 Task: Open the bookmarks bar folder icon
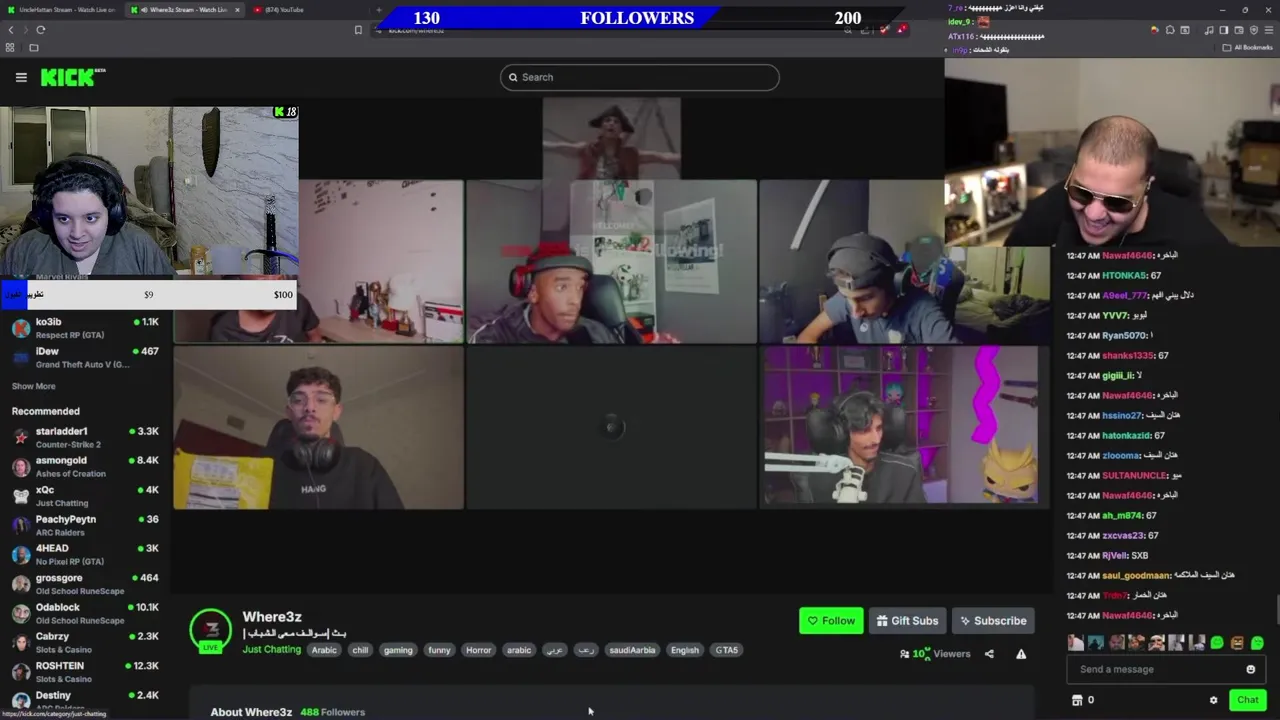tap(33, 47)
